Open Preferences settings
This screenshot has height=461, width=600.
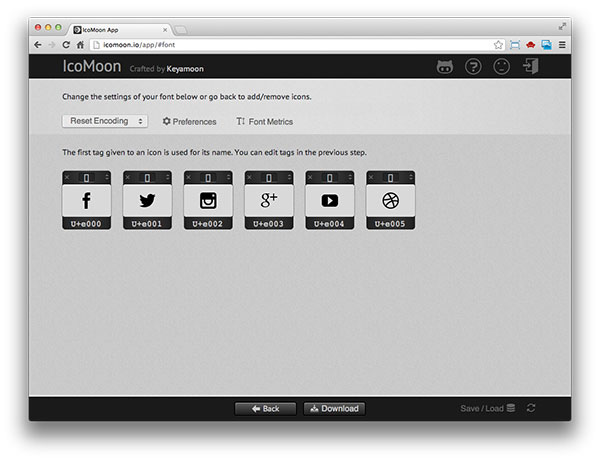pyautogui.click(x=189, y=122)
